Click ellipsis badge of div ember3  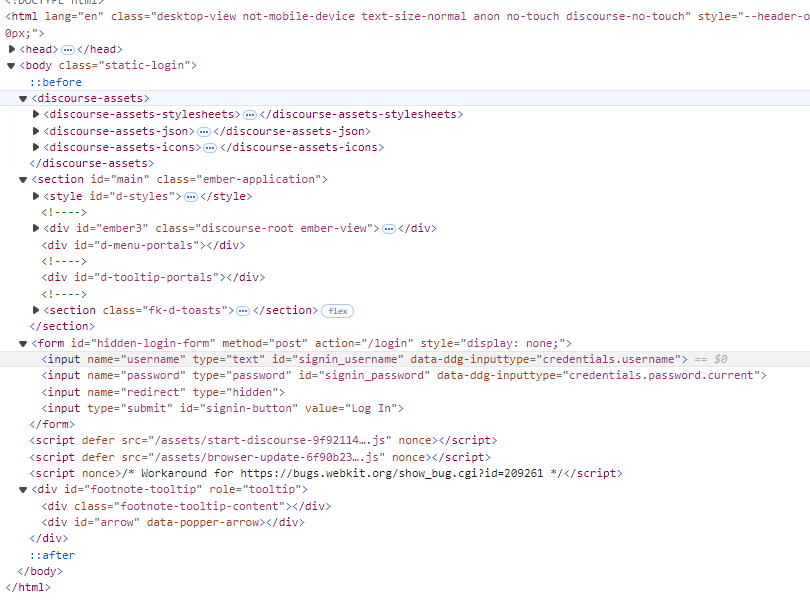coord(389,229)
